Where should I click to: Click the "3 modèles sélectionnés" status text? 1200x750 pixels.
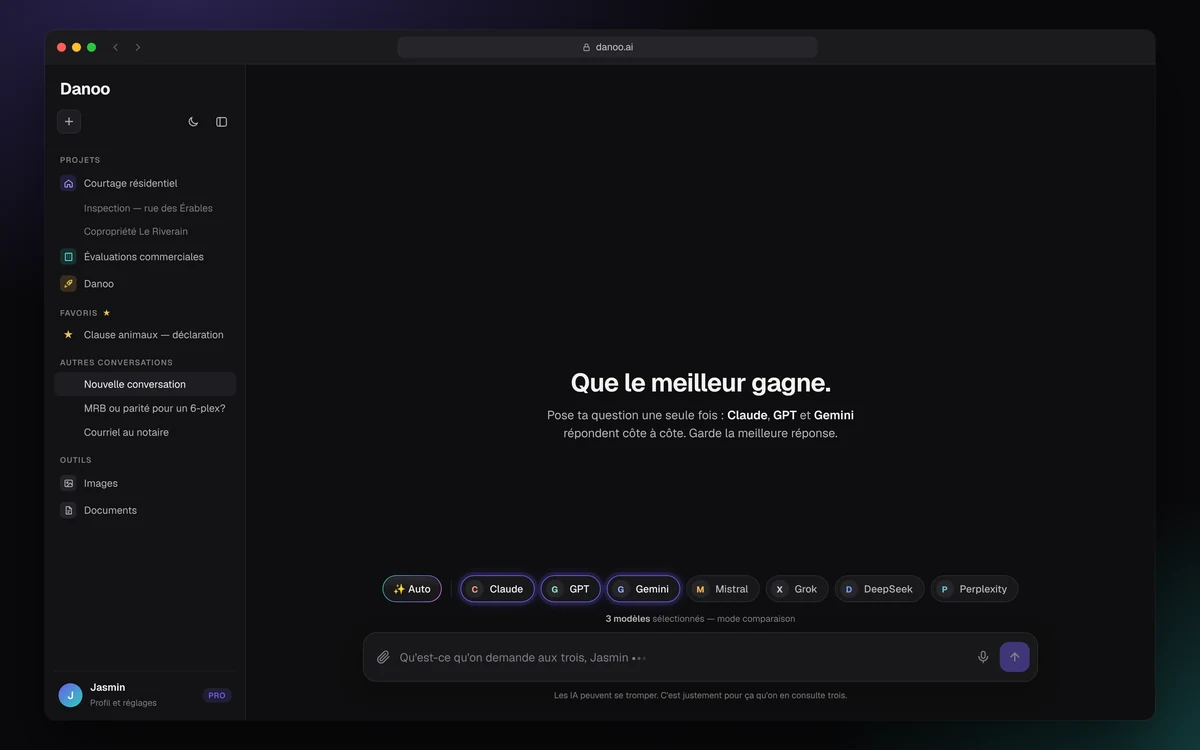[x=700, y=619]
